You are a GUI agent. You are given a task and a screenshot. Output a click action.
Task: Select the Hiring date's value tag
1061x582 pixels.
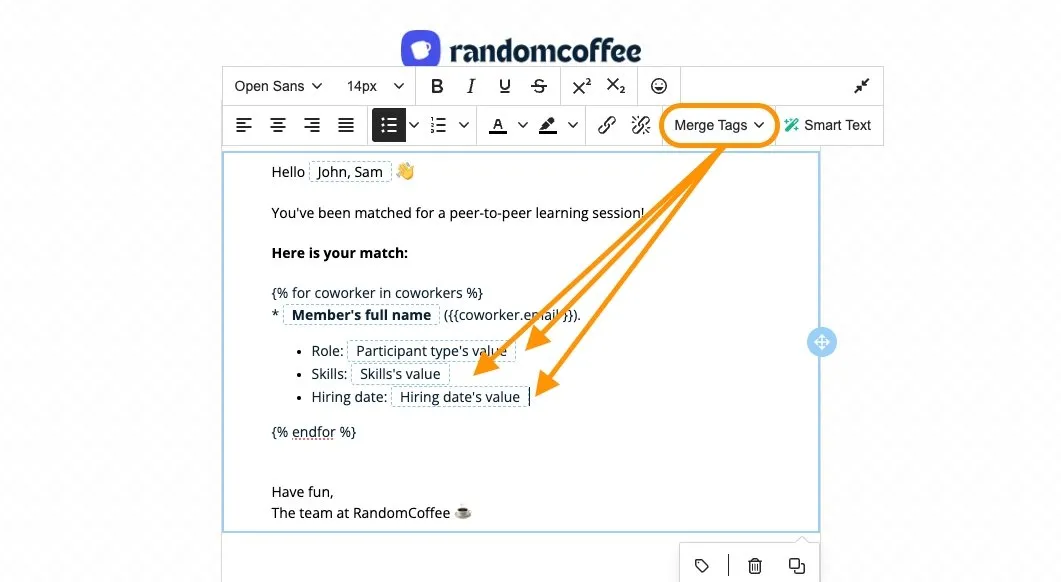[x=459, y=397]
